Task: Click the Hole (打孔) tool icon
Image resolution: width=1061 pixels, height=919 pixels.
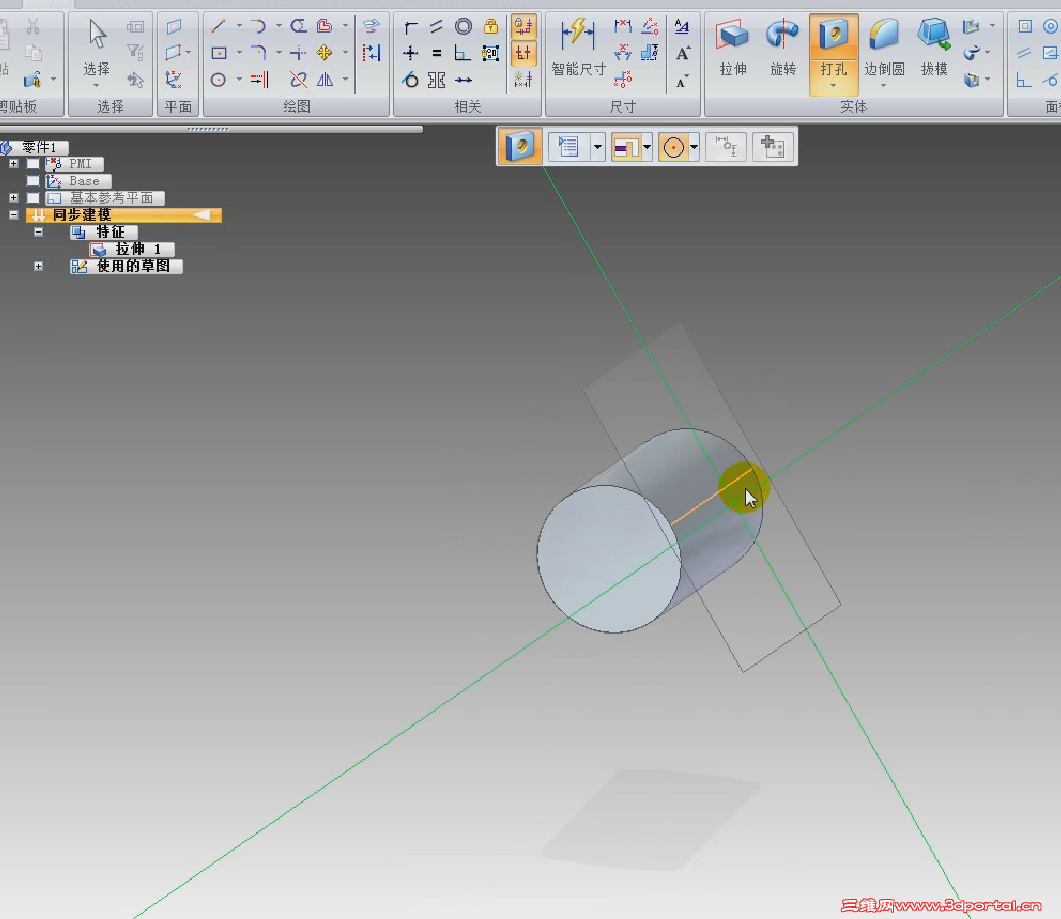Action: click(834, 36)
